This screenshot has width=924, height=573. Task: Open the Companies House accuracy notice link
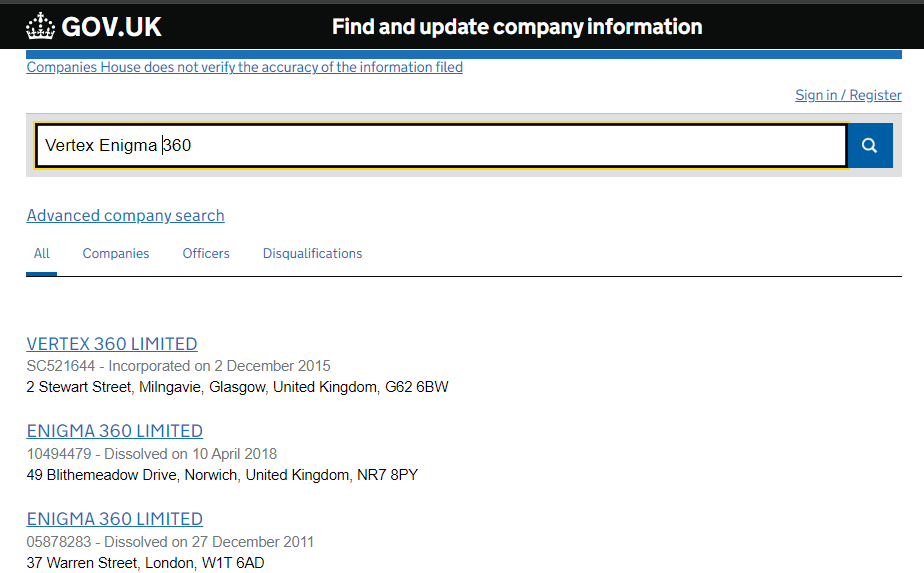pos(244,67)
